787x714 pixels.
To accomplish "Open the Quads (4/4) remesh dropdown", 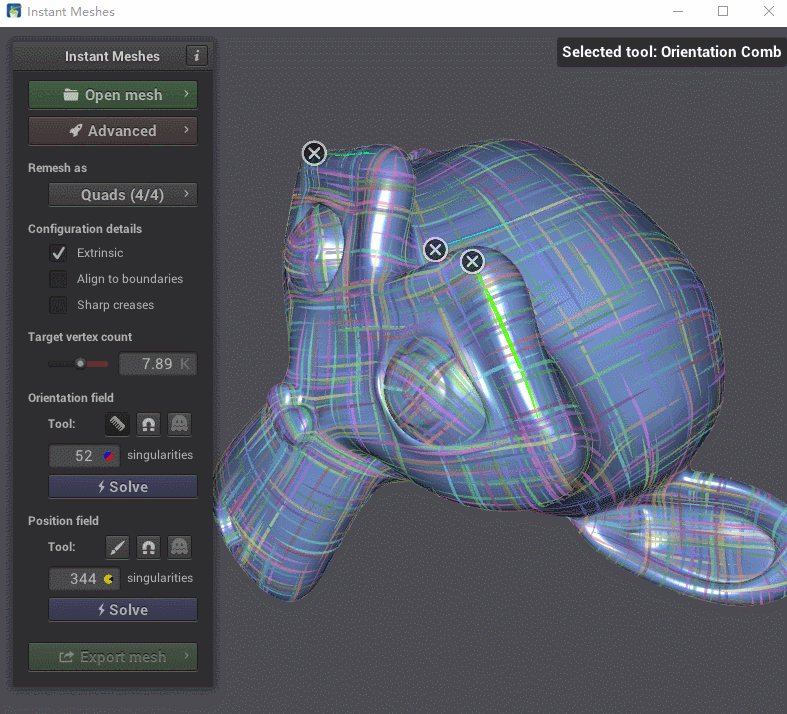I will point(123,195).
